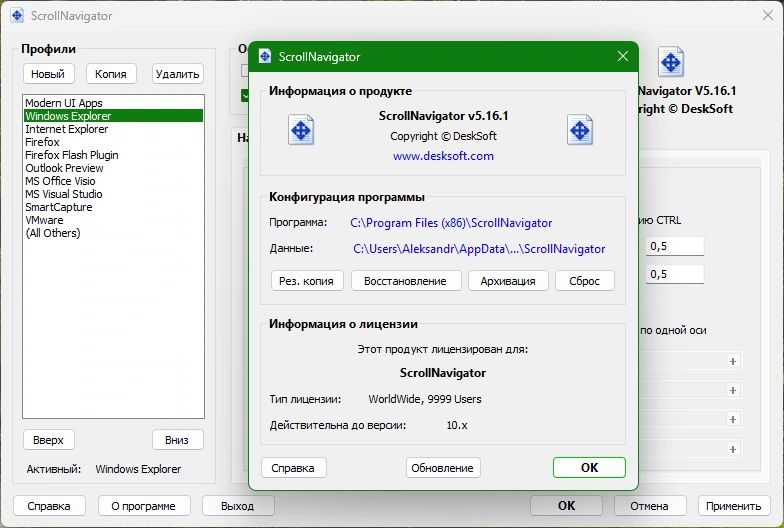This screenshot has width=784, height=528.
Task: Create a profile with the Новый button
Action: (x=48, y=74)
